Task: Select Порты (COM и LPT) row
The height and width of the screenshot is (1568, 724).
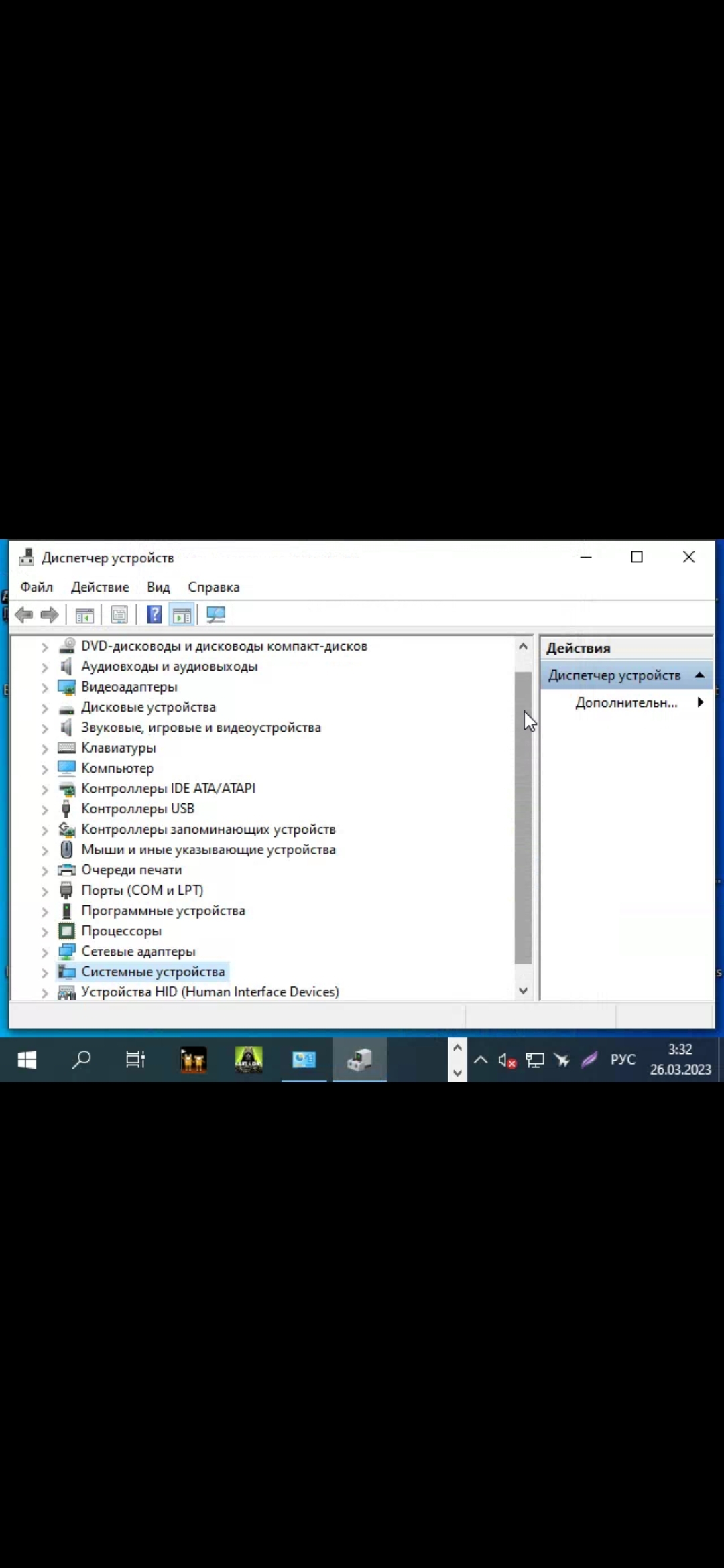Action: 142,891
